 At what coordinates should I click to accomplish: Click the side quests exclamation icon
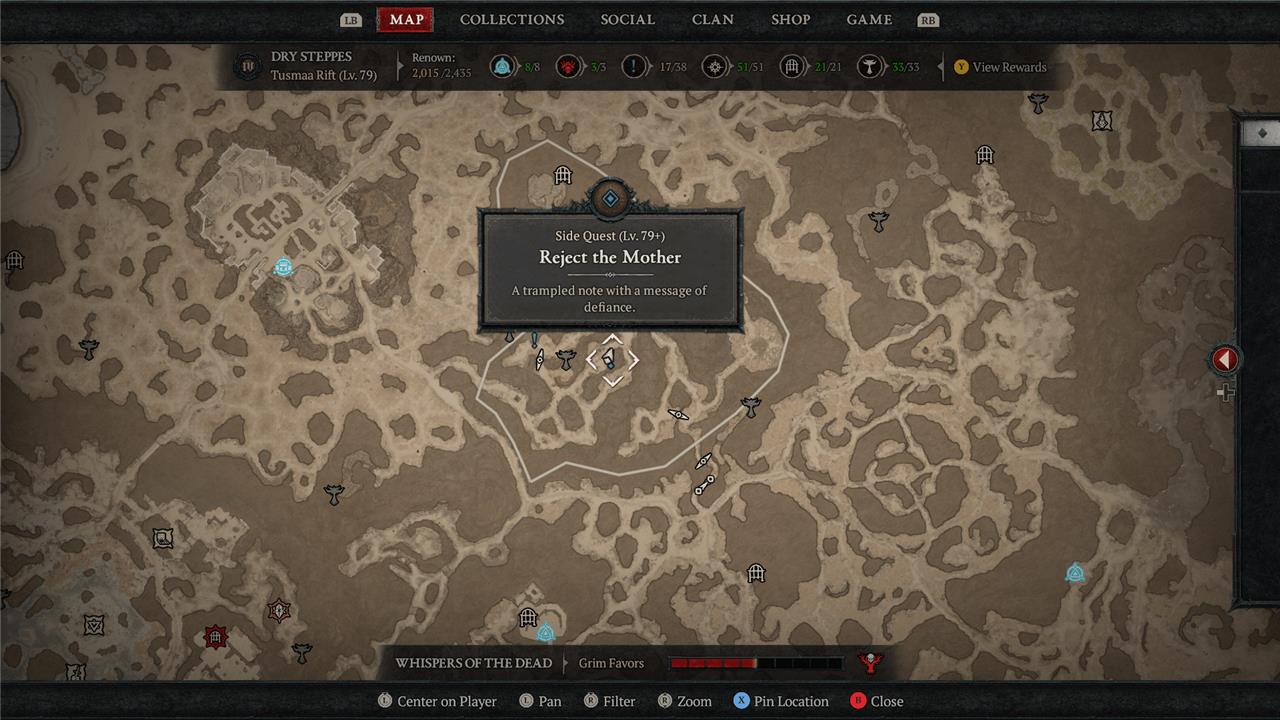(x=636, y=67)
